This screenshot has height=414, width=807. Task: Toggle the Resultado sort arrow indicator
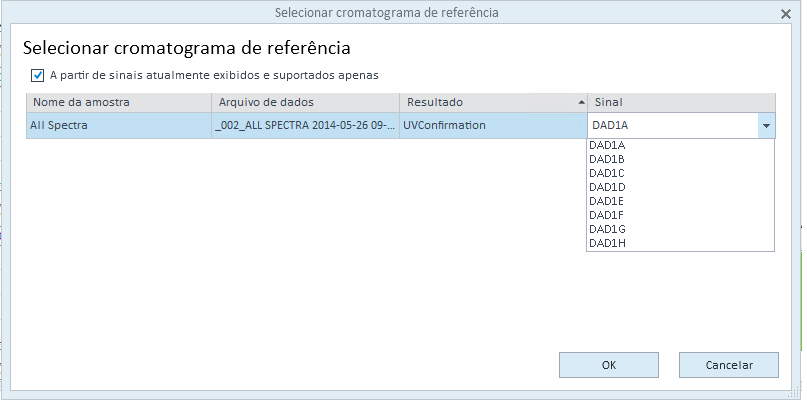pos(581,102)
